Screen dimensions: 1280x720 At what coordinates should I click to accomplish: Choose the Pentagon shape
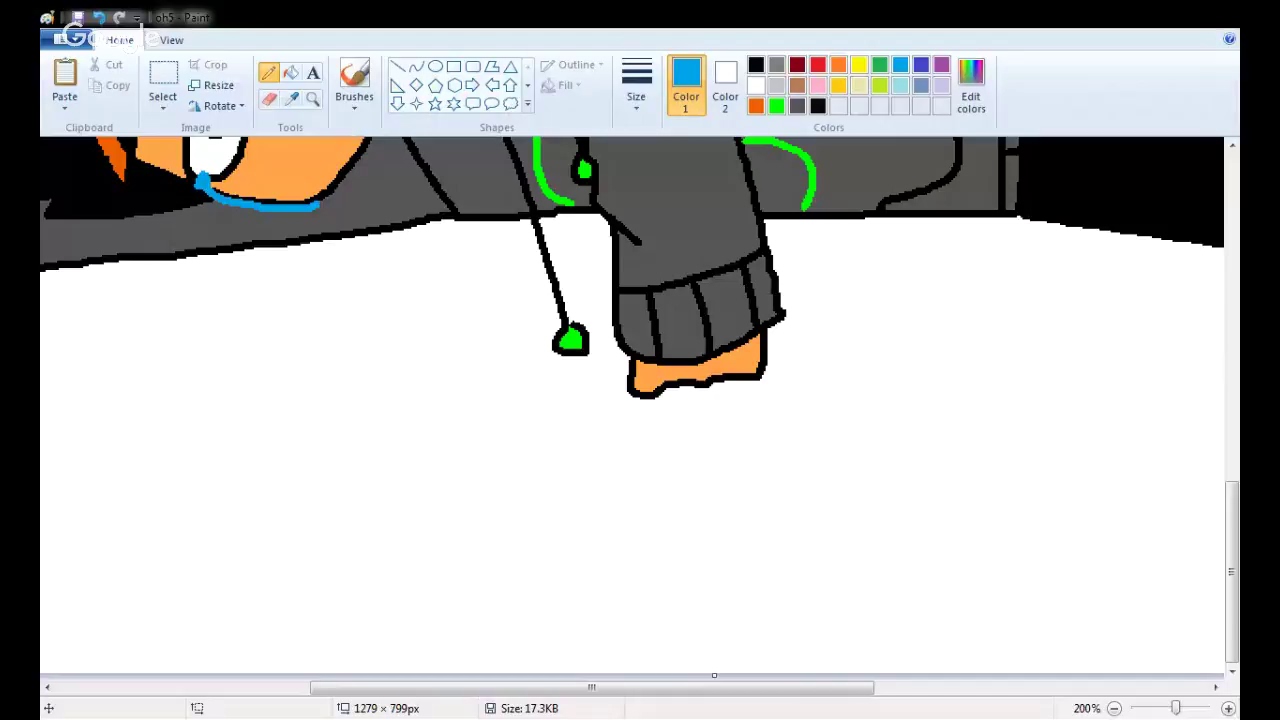tap(435, 85)
